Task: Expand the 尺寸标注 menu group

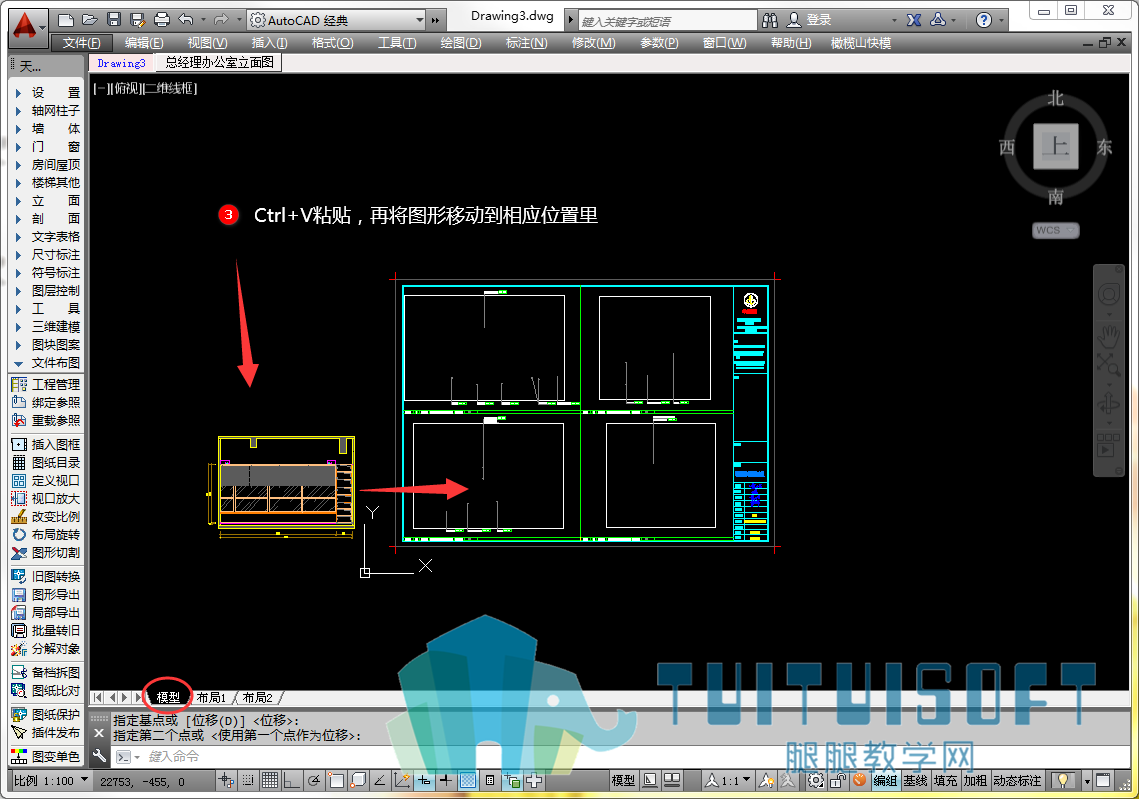Action: [x=48, y=255]
